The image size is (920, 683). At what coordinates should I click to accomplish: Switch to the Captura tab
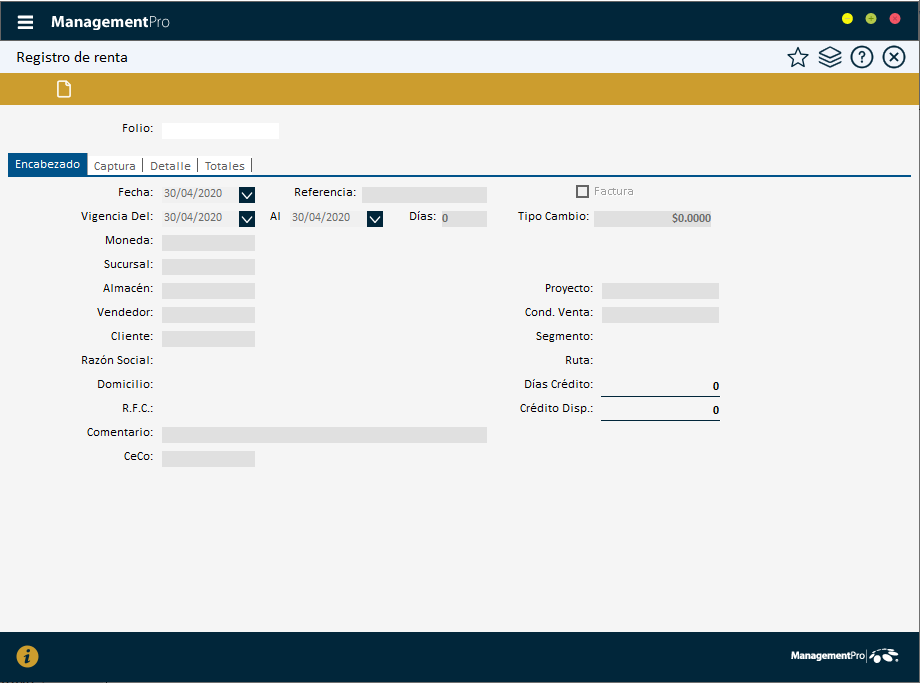point(114,166)
